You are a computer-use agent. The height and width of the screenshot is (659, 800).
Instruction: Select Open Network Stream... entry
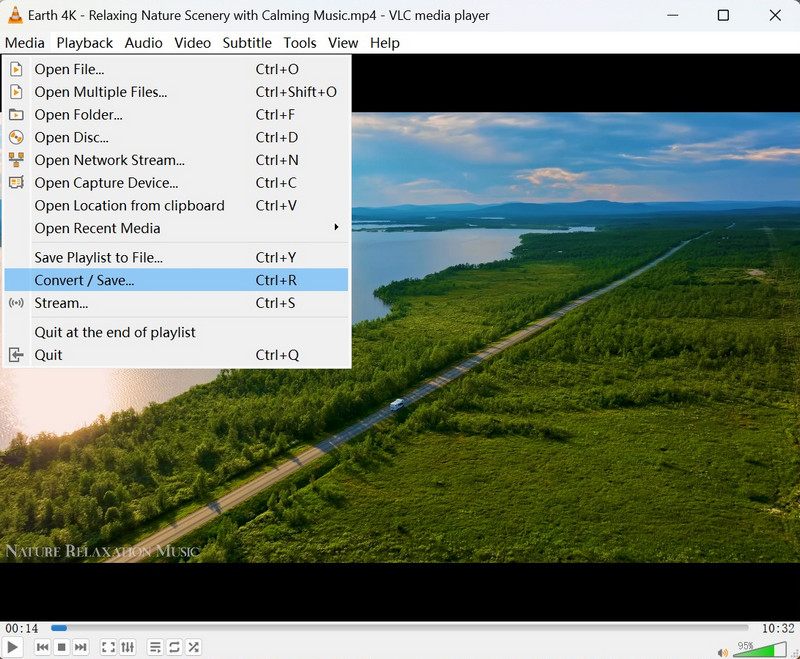pos(177,160)
